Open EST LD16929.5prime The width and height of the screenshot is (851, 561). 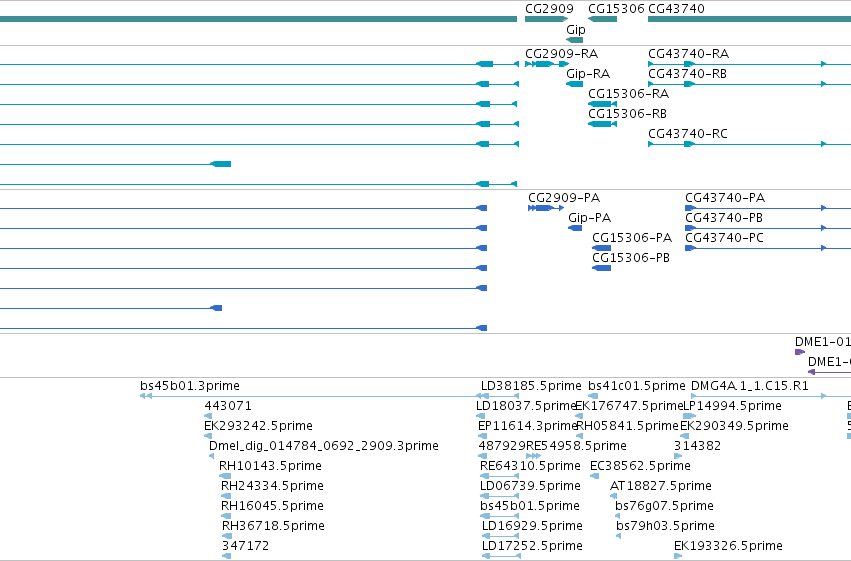[x=532, y=526]
